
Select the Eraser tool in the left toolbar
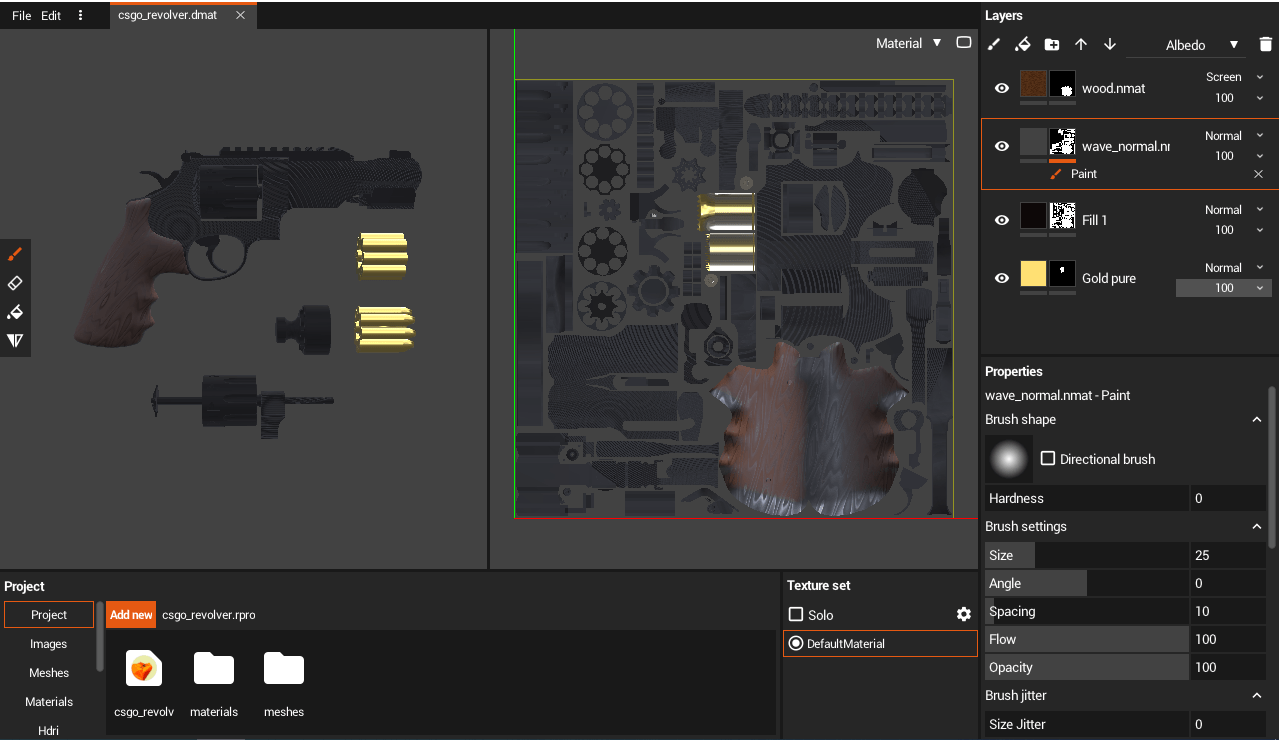coord(15,283)
